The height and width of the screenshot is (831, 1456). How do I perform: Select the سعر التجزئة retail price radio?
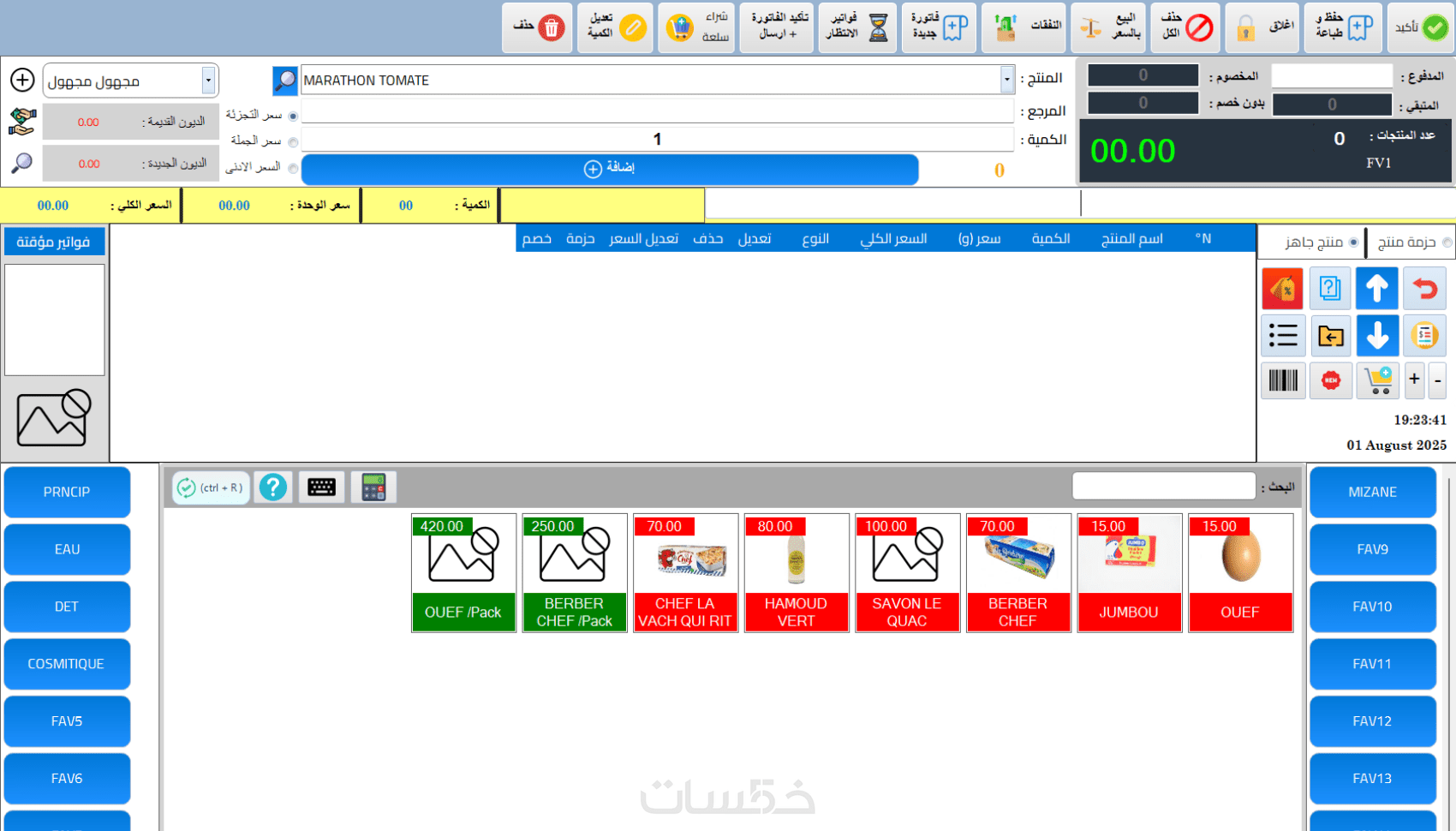(293, 116)
